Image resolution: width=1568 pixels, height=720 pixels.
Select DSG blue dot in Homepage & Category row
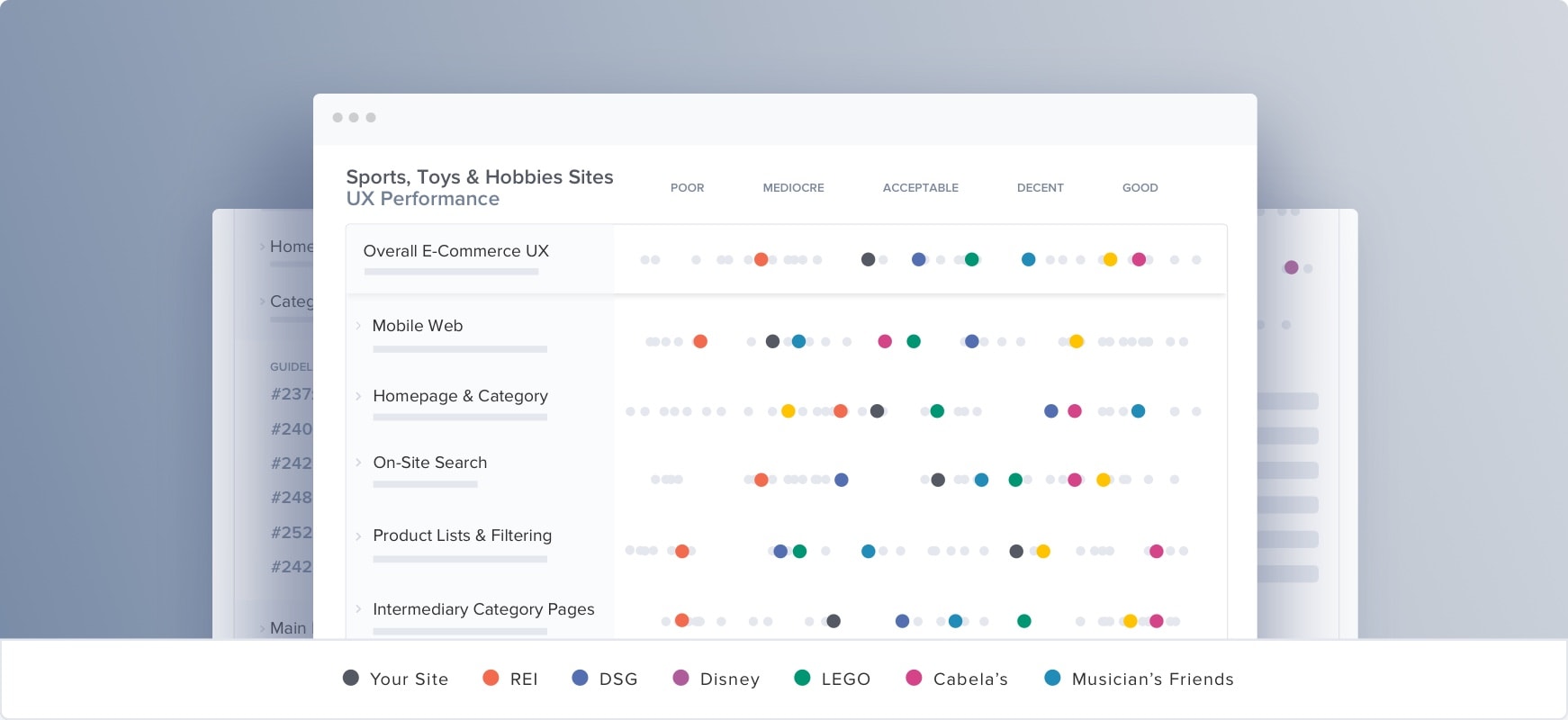coord(1050,411)
